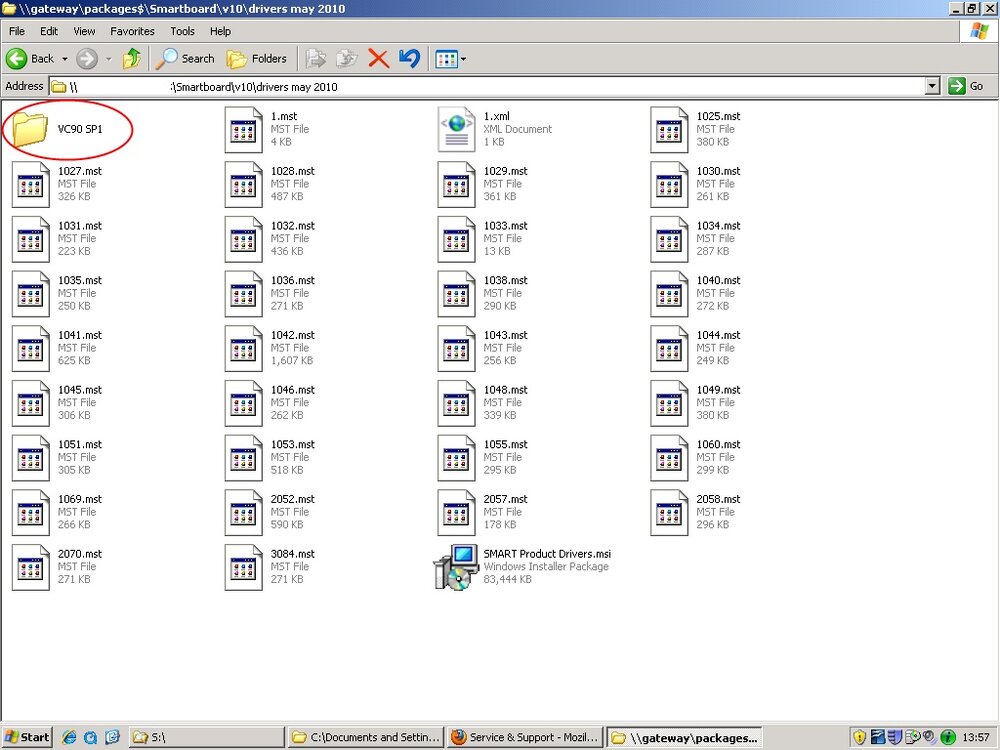Select the 1.mst file icon
This screenshot has width=1000, height=750.
point(244,130)
